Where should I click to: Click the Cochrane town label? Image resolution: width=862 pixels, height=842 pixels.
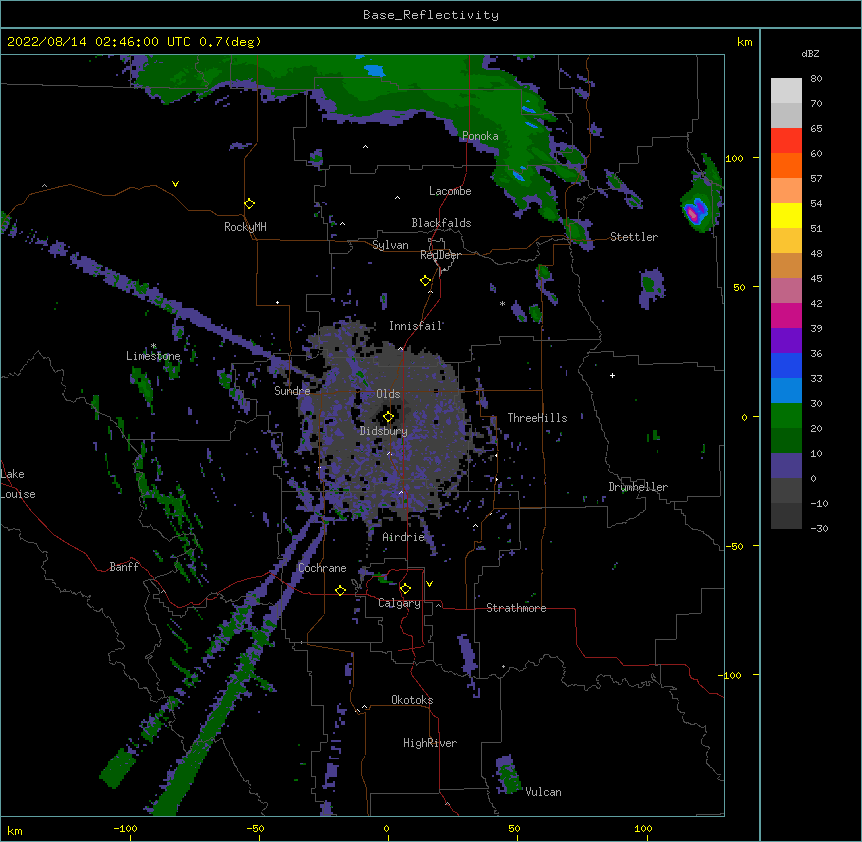322,568
